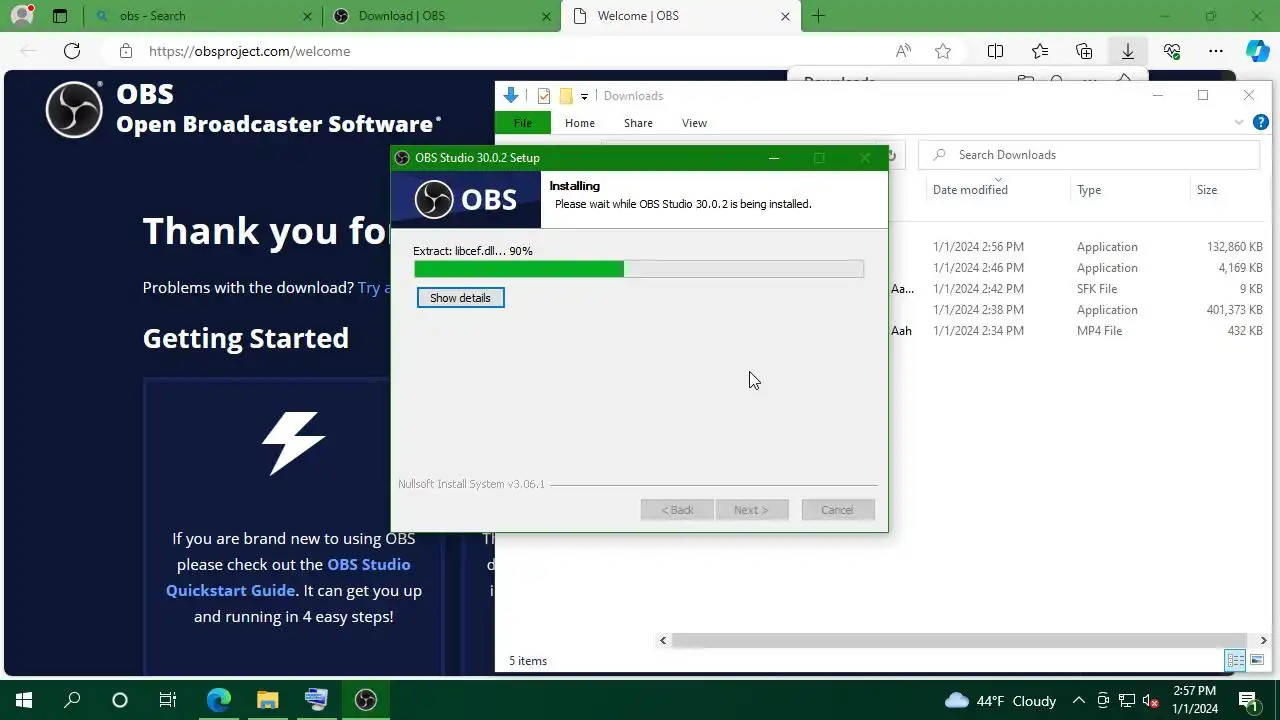Open the File tab in Explorer

click(x=522, y=123)
